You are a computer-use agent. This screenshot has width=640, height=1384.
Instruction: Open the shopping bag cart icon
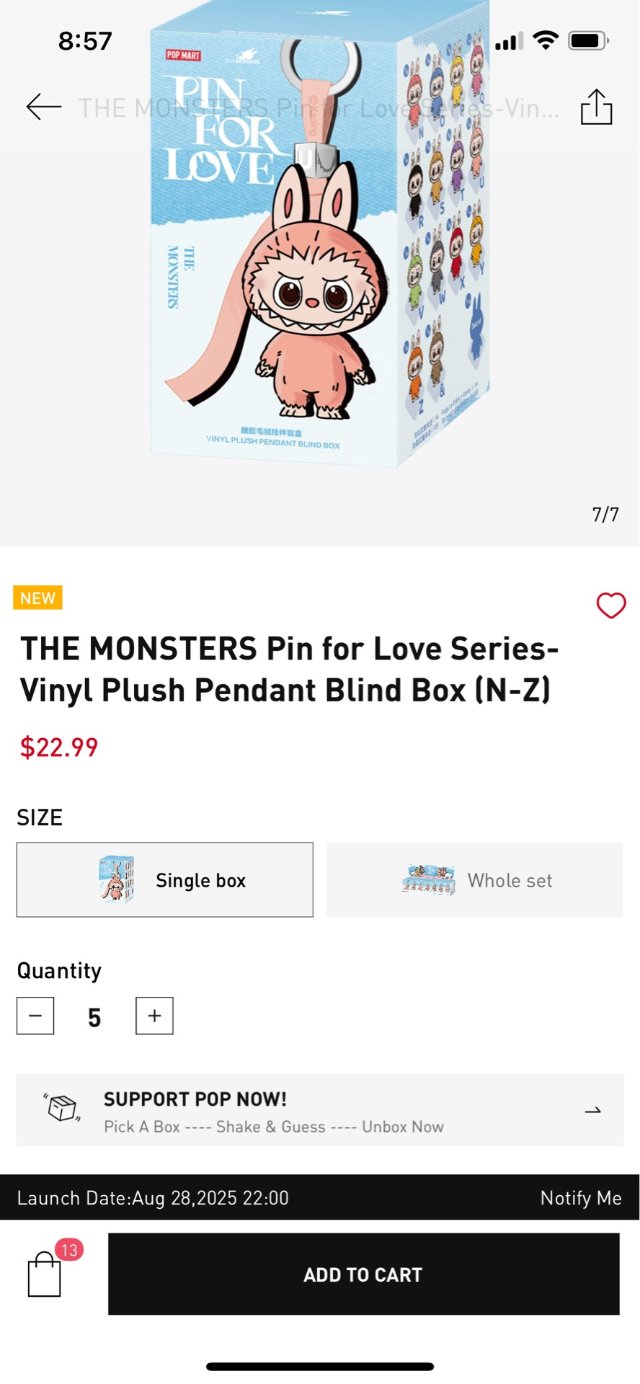[x=44, y=1276]
